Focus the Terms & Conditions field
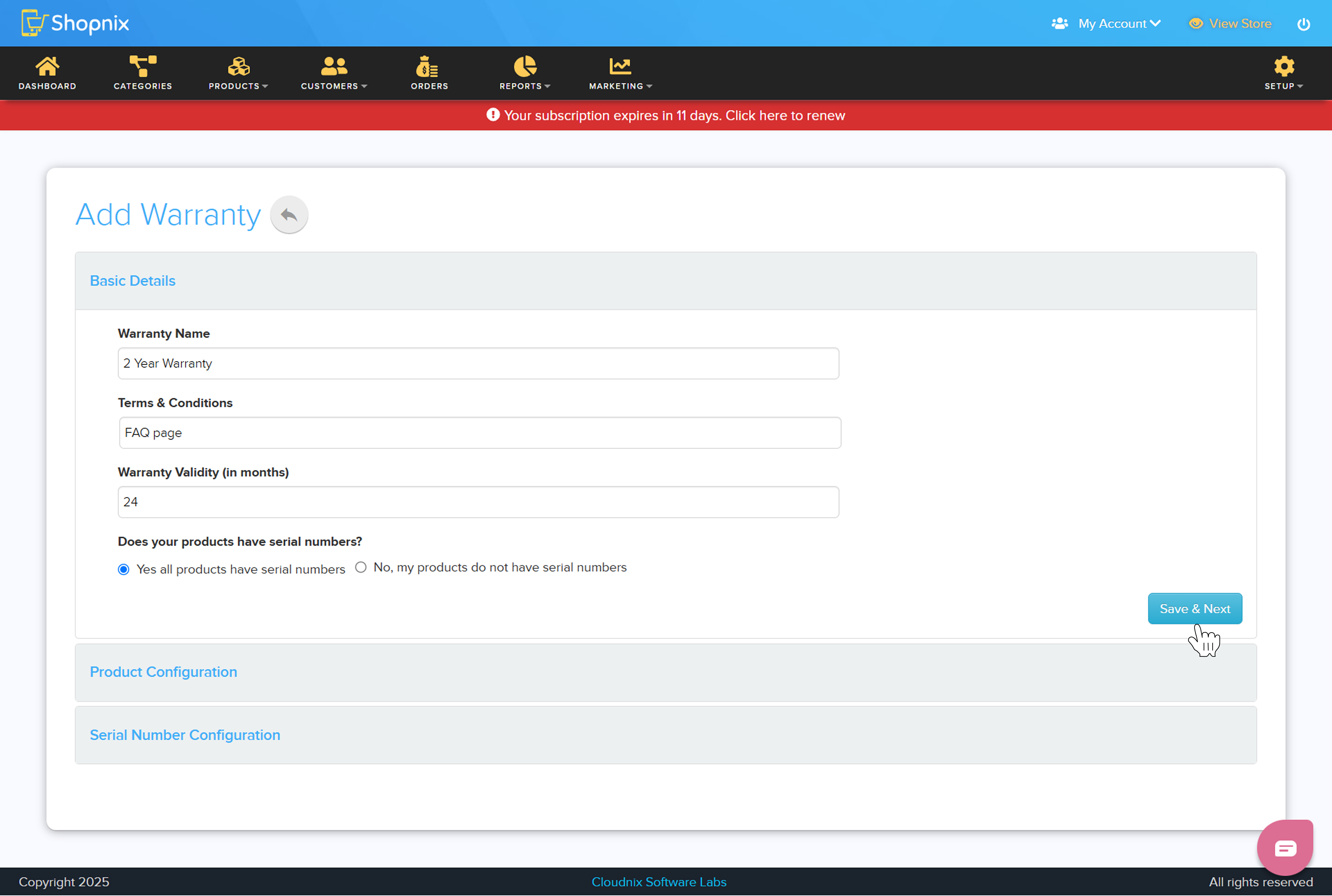 pos(480,433)
